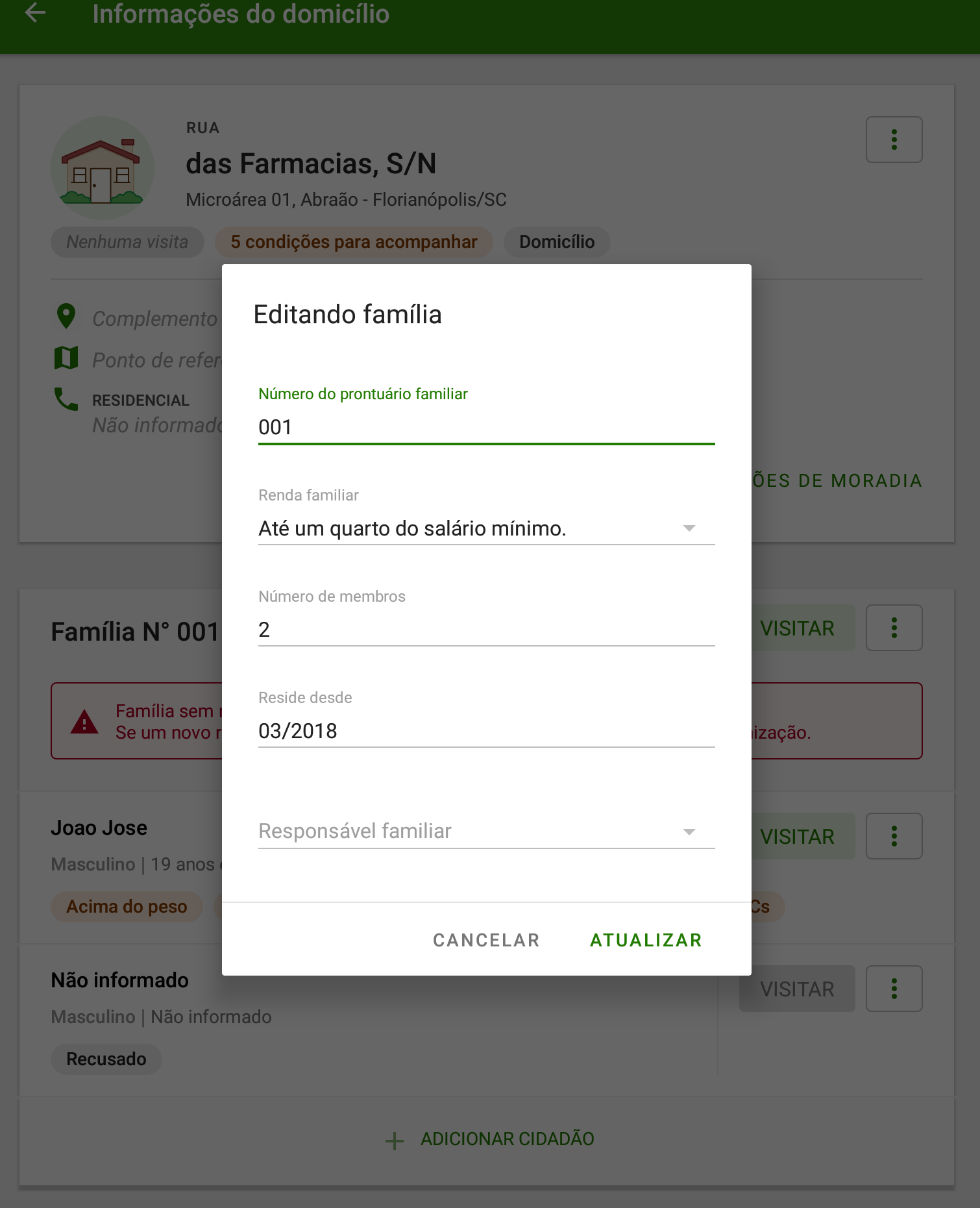Open the Responsável familiar dropdown
The image size is (980, 1208).
coord(486,831)
